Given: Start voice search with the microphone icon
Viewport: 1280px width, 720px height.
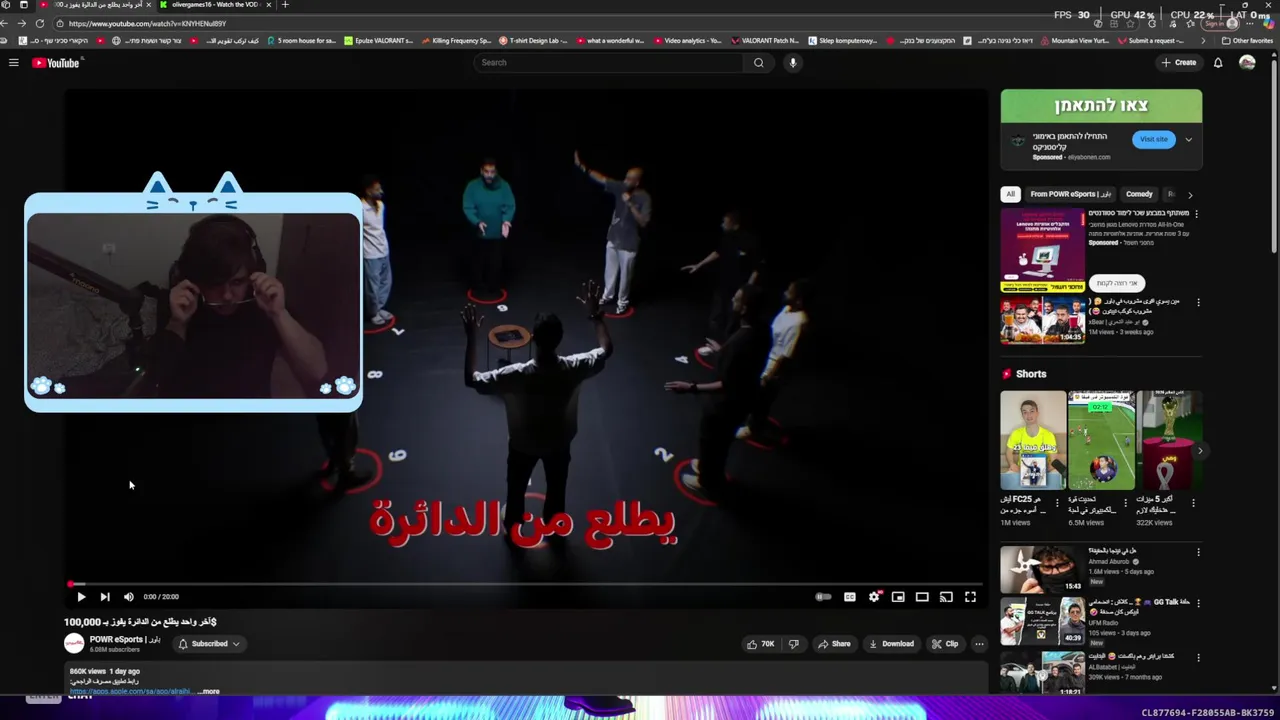Looking at the screenshot, I should coord(793,63).
